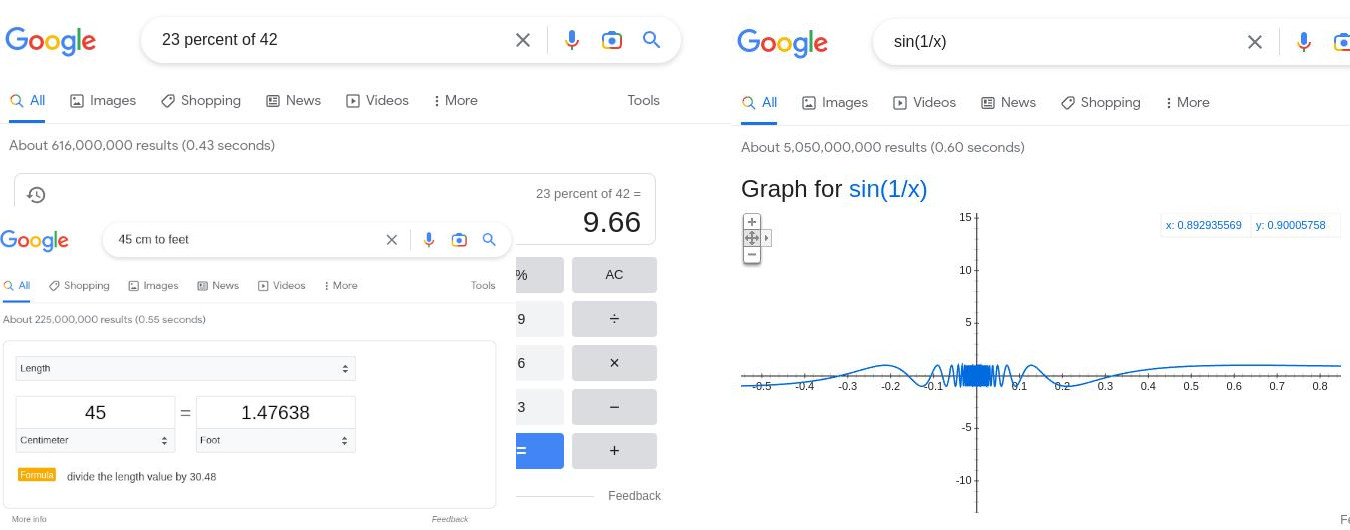
Task: Open Shopping tab under sin(1/x) search
Action: [1101, 103]
